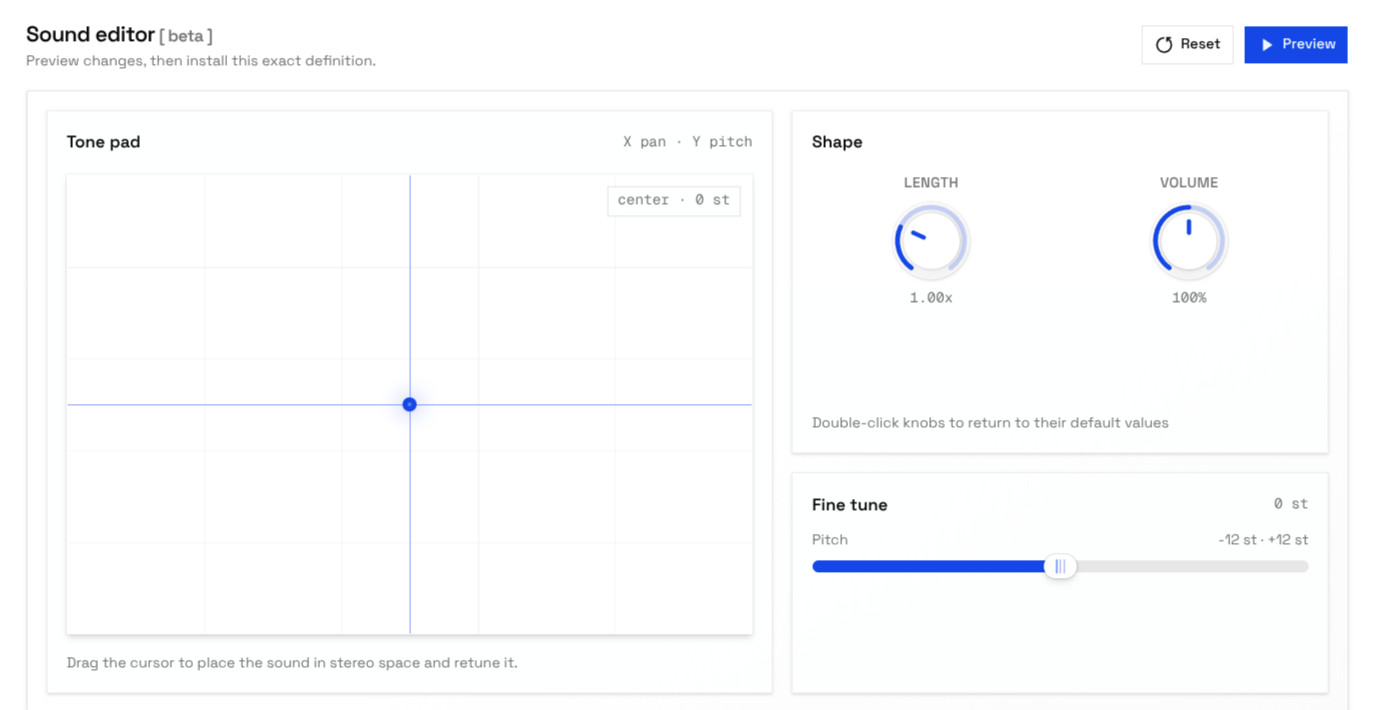Click the 'LENGTH' knob label
This screenshot has width=1374, height=710.
931,183
